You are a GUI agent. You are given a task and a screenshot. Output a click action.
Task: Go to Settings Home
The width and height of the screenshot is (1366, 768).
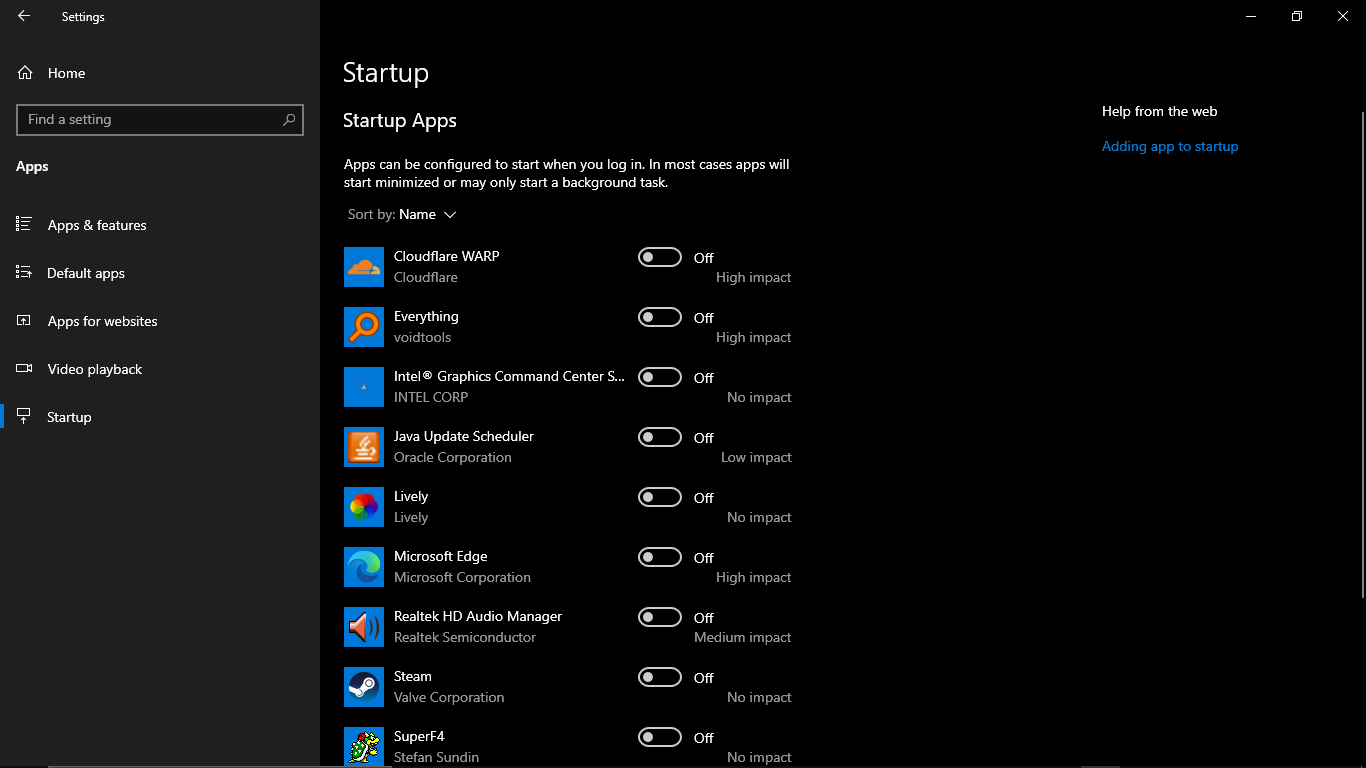(160, 73)
